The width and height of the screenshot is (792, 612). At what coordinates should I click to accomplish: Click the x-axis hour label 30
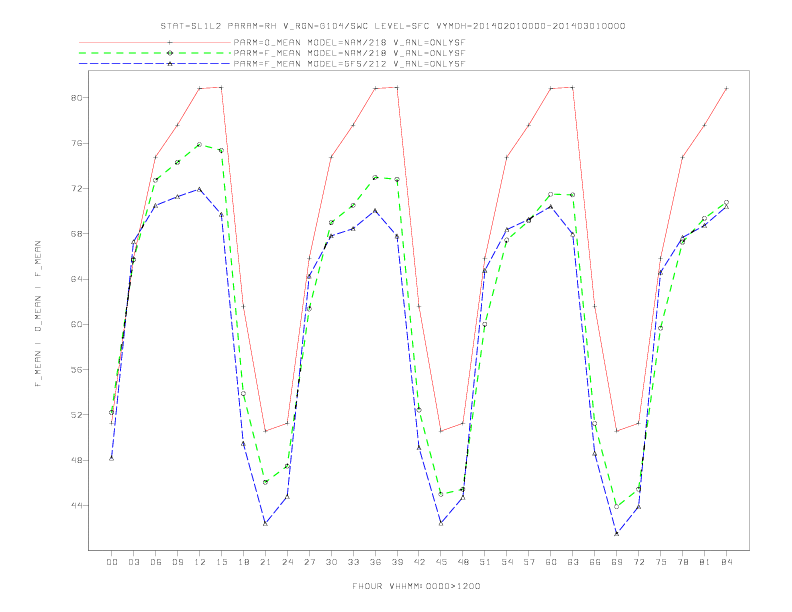331,562
